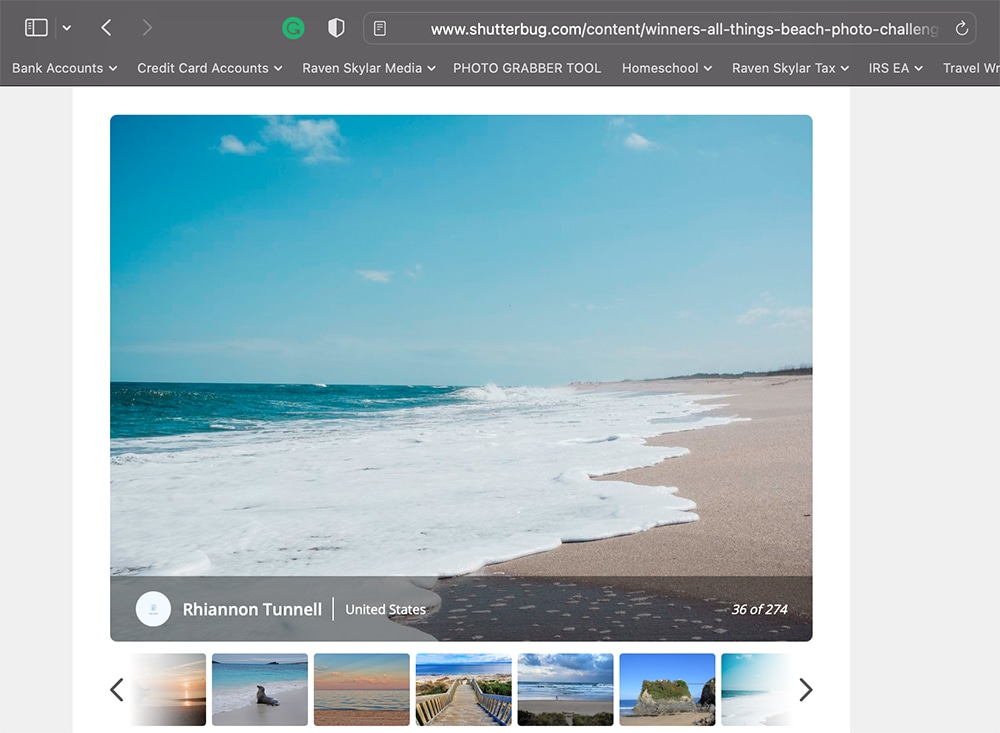Open the PHOTO GRABBER TOOL bookmark
Screen dimensions: 1000x733
click(x=527, y=68)
